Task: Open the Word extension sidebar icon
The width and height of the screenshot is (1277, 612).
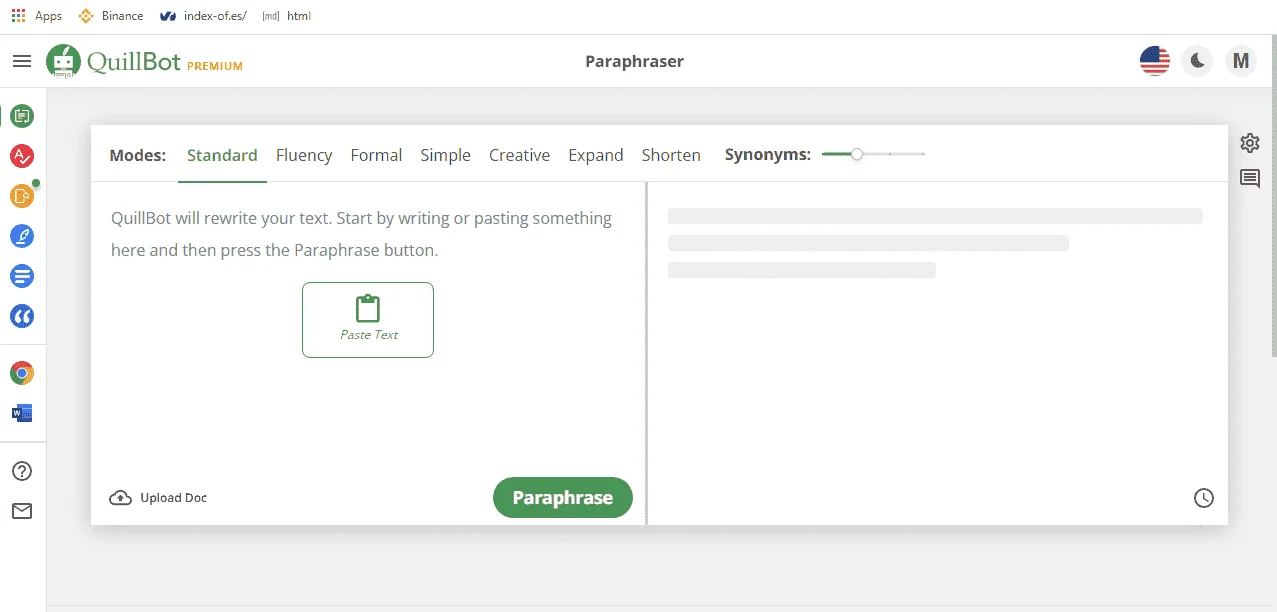Action: click(x=22, y=413)
